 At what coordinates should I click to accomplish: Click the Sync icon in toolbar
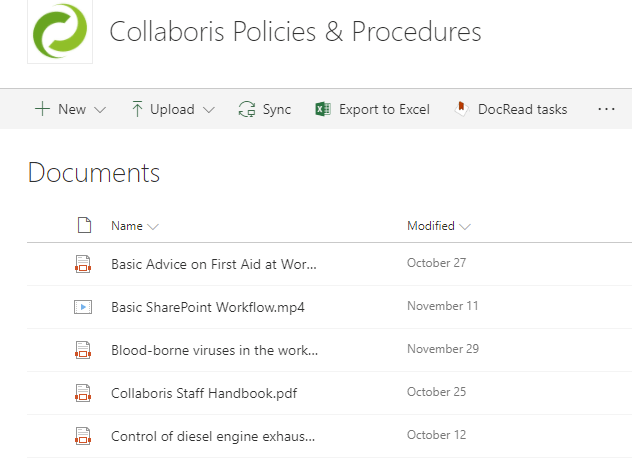point(247,109)
